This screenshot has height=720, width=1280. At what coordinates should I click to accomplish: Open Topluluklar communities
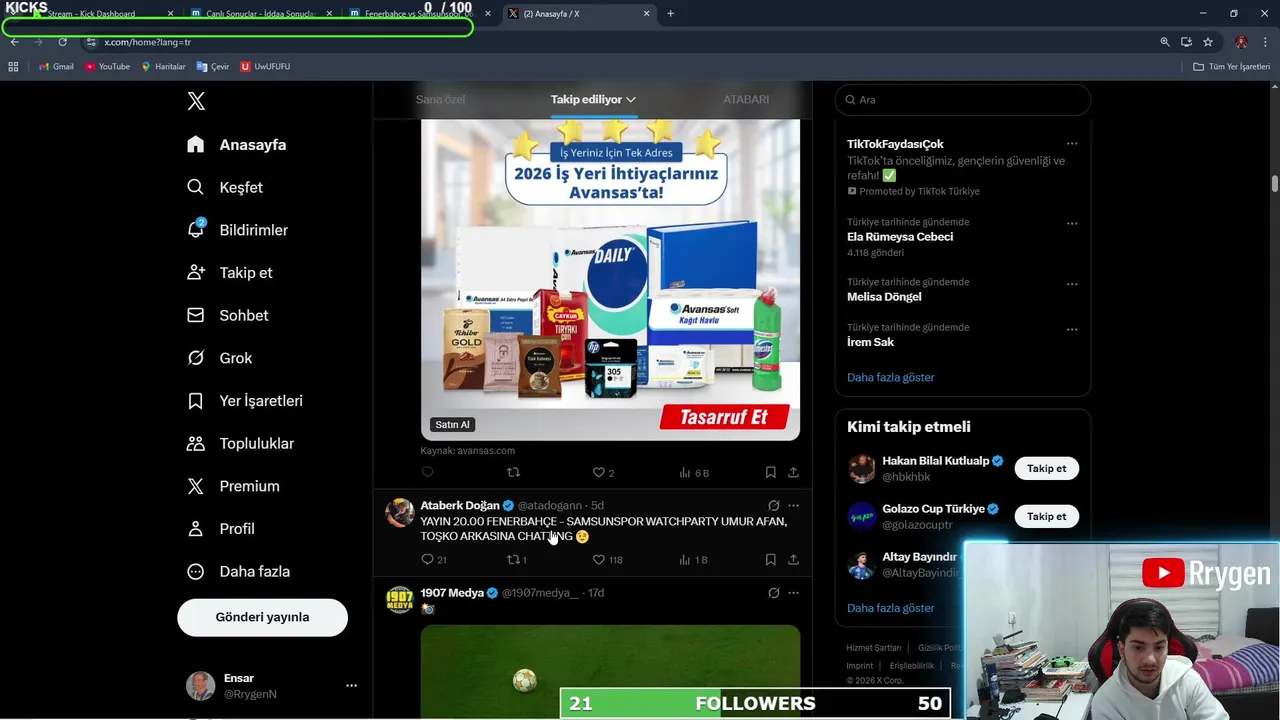coord(241,443)
